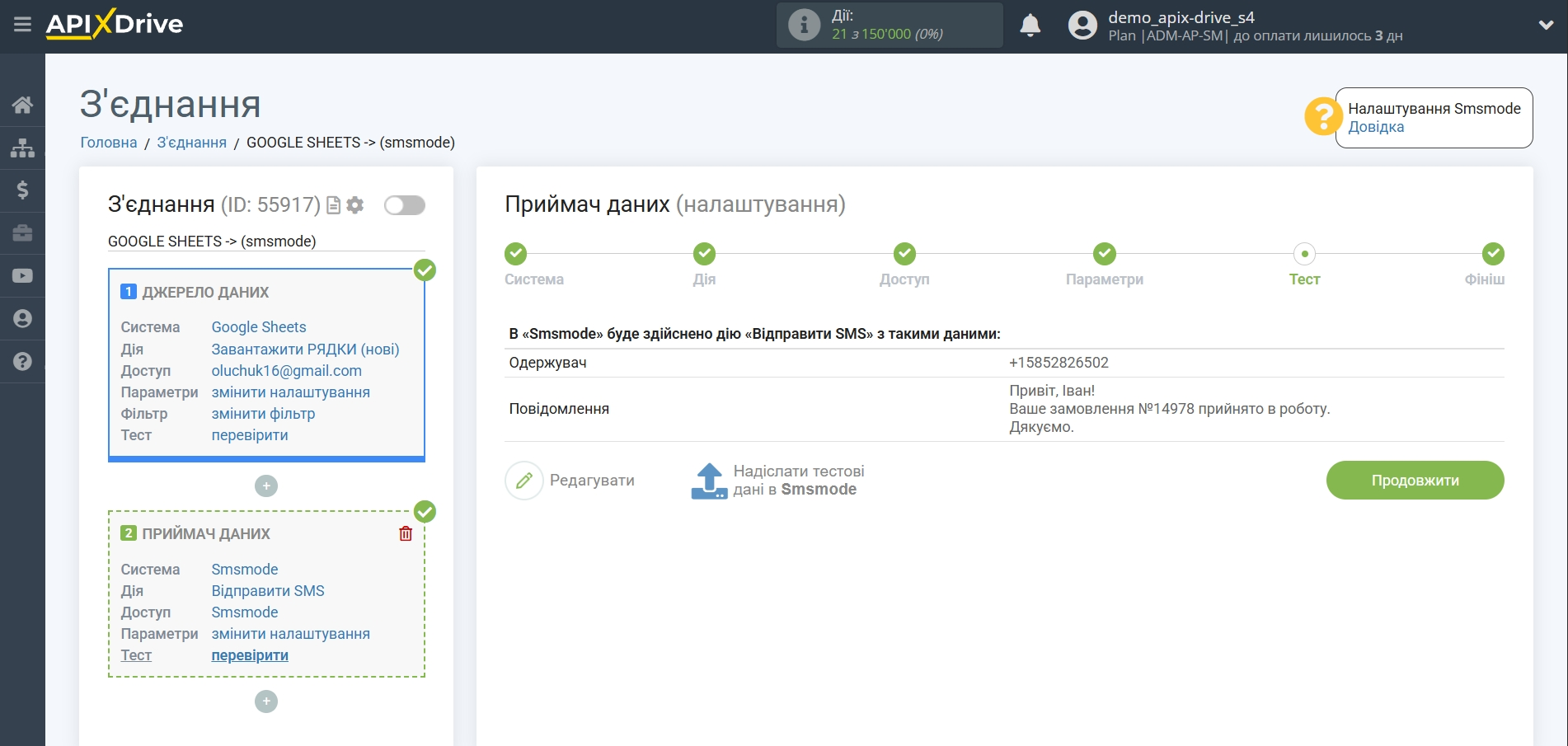This screenshot has height=746, width=1568.
Task: Delete data receiver with red trash icon
Action: (406, 533)
